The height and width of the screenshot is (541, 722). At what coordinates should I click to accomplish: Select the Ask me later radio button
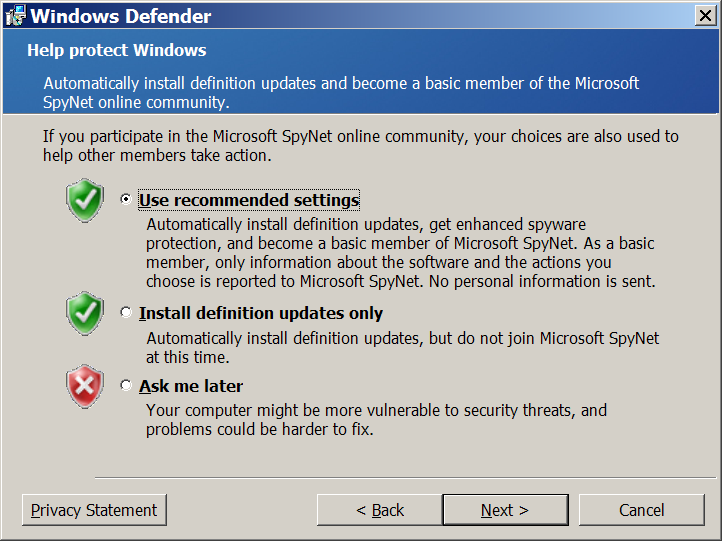pos(126,385)
